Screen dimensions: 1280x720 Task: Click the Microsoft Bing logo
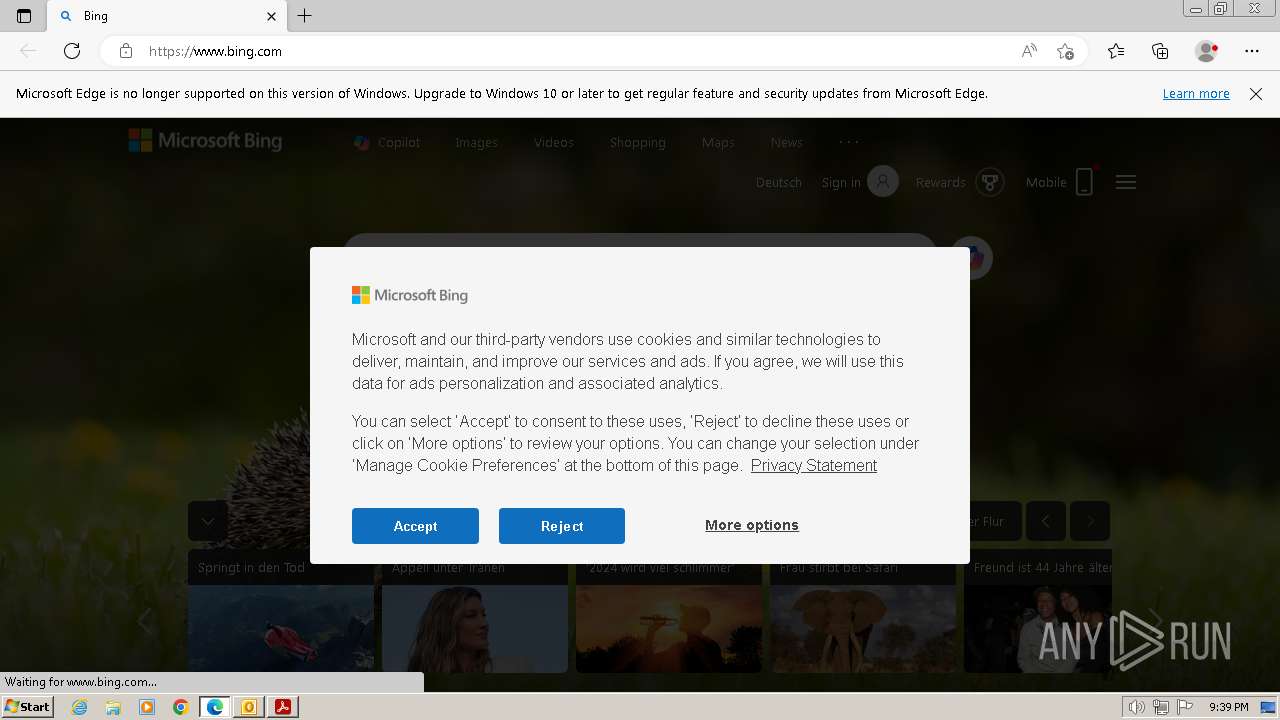click(x=205, y=141)
